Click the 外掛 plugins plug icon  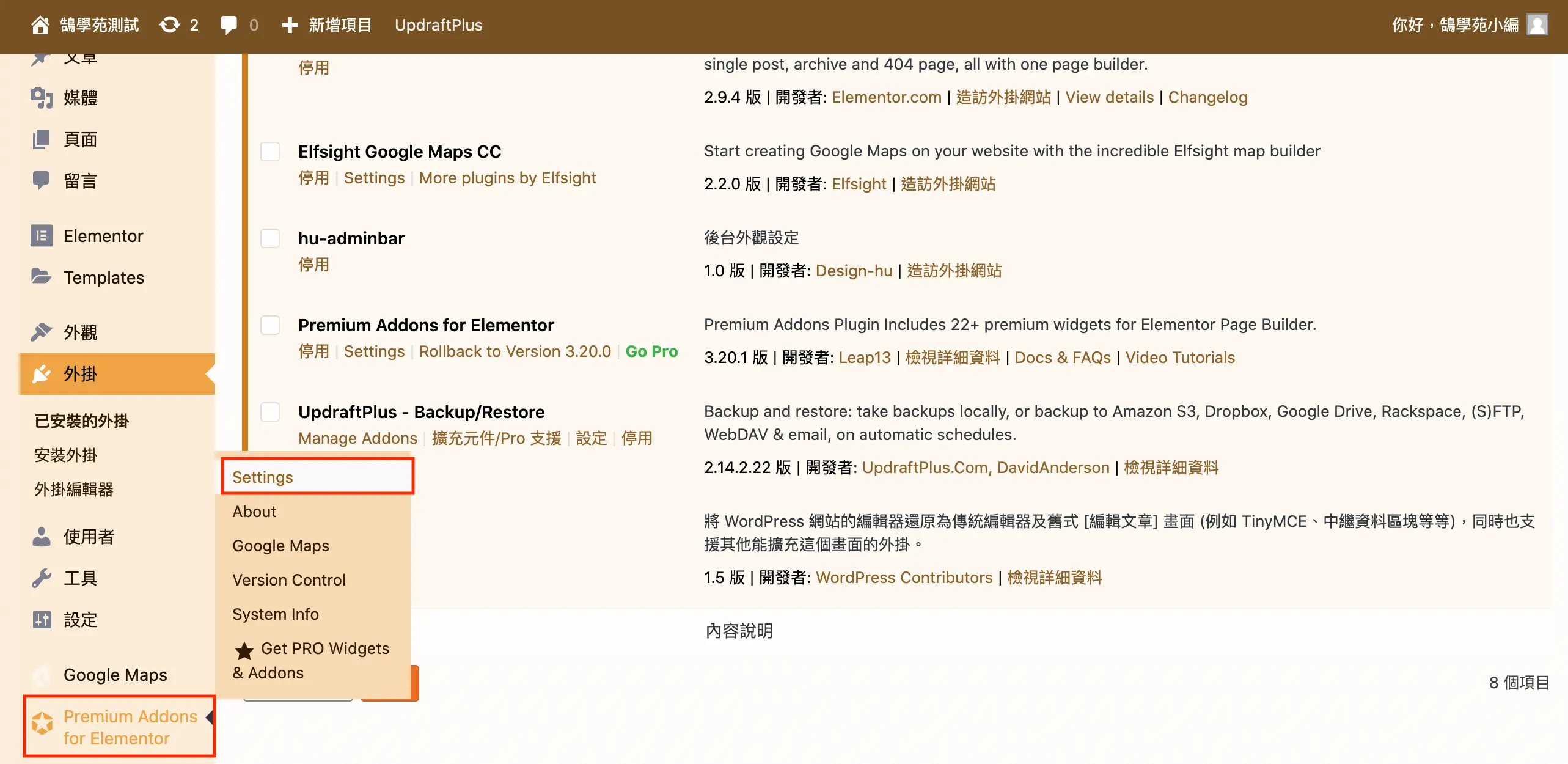[42, 373]
